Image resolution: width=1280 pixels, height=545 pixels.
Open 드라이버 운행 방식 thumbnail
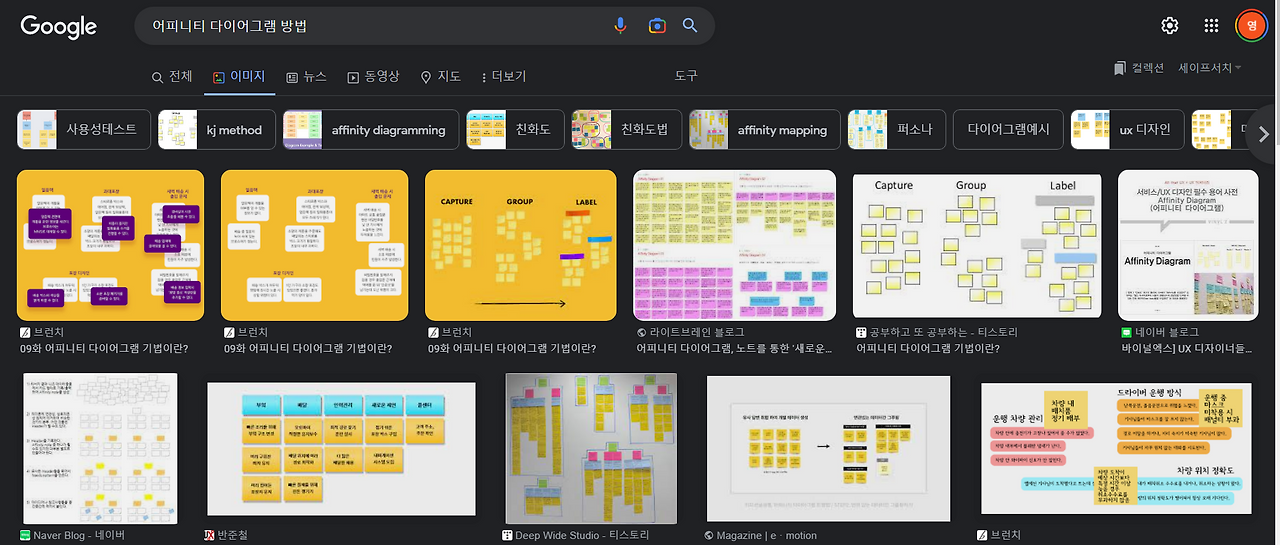tap(1118, 447)
